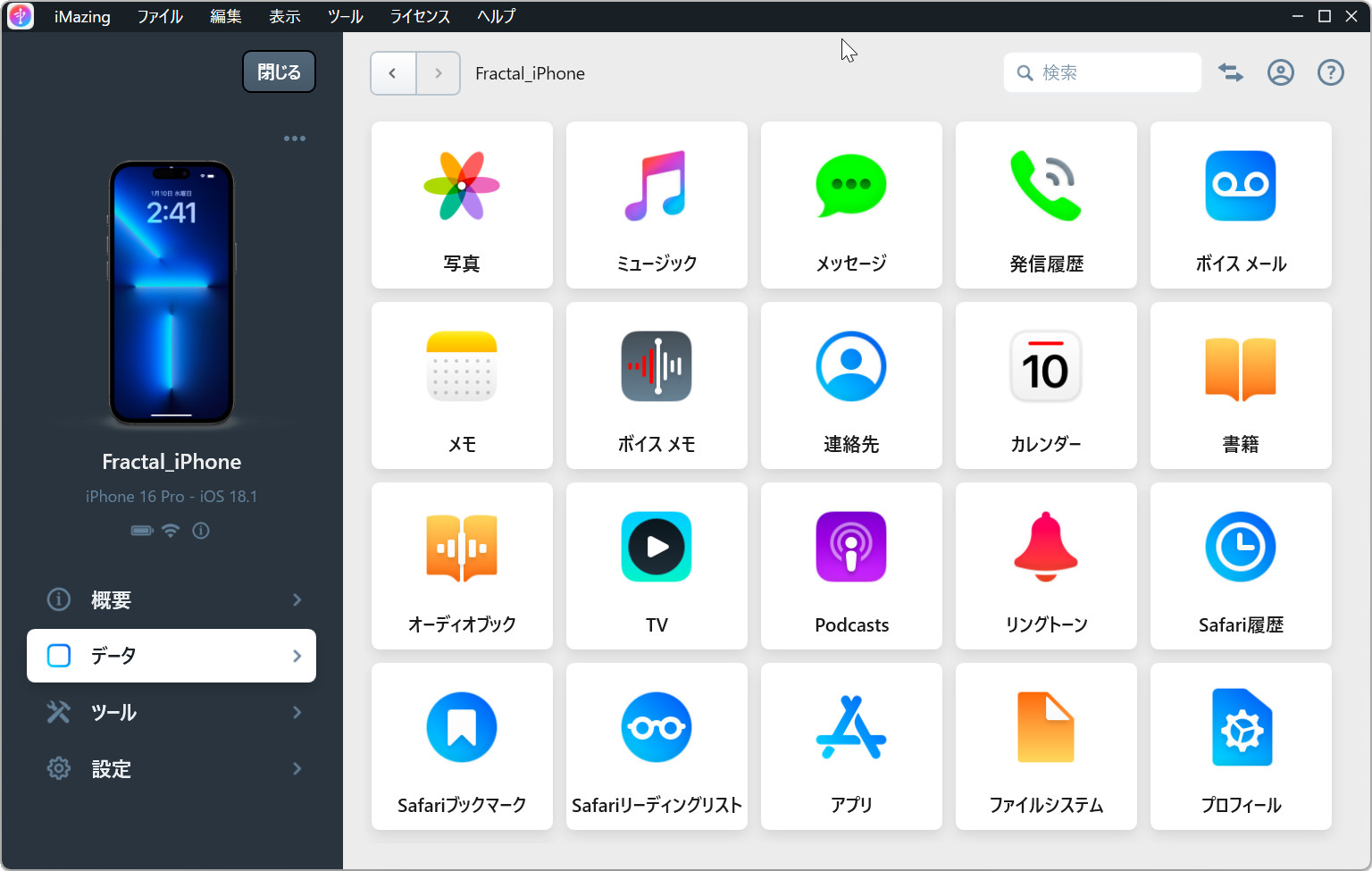
Task: Open the 書籍 books tile
Action: (x=1241, y=385)
